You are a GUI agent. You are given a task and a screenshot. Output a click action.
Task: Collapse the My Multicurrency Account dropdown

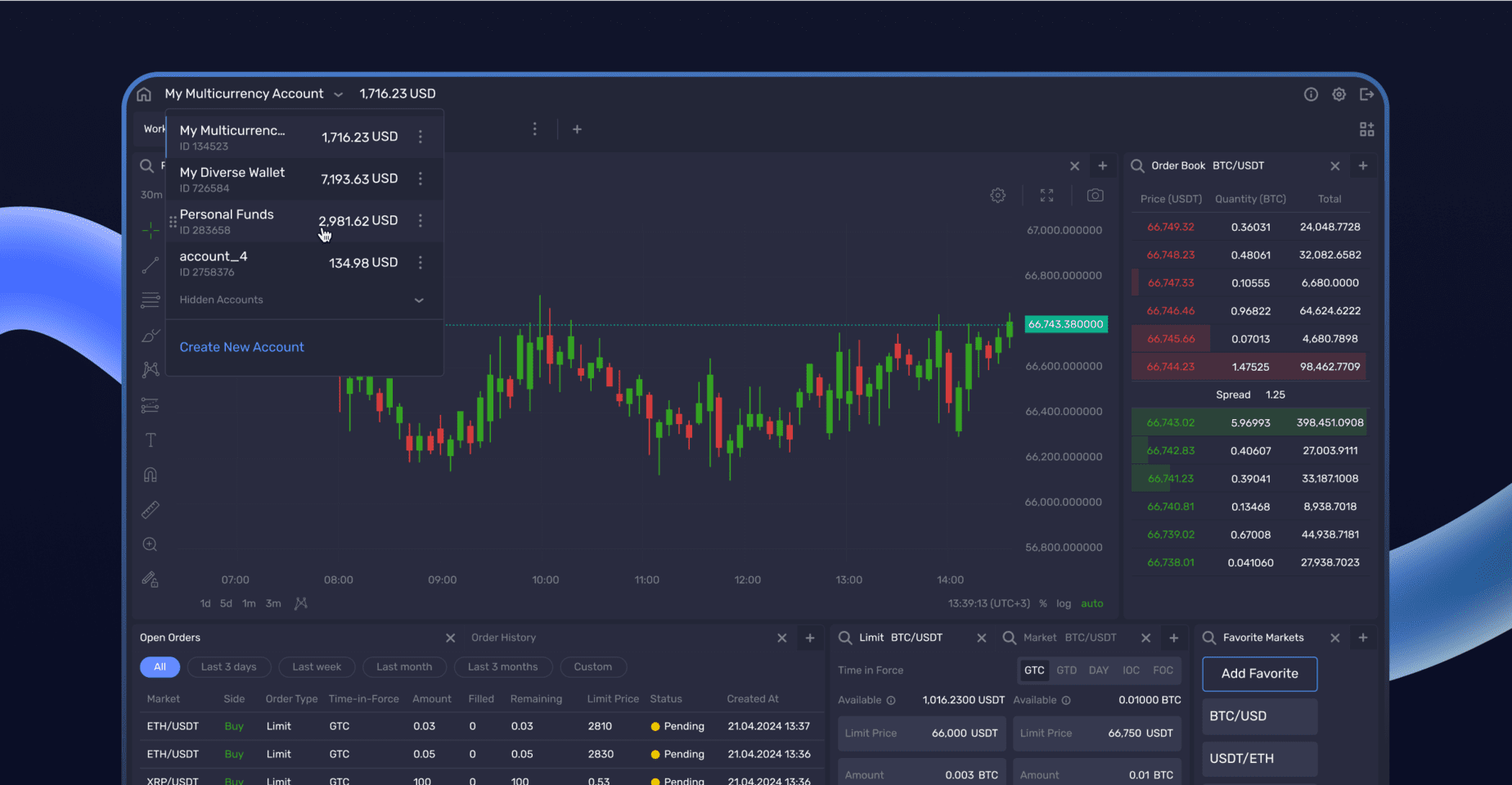pos(338,93)
